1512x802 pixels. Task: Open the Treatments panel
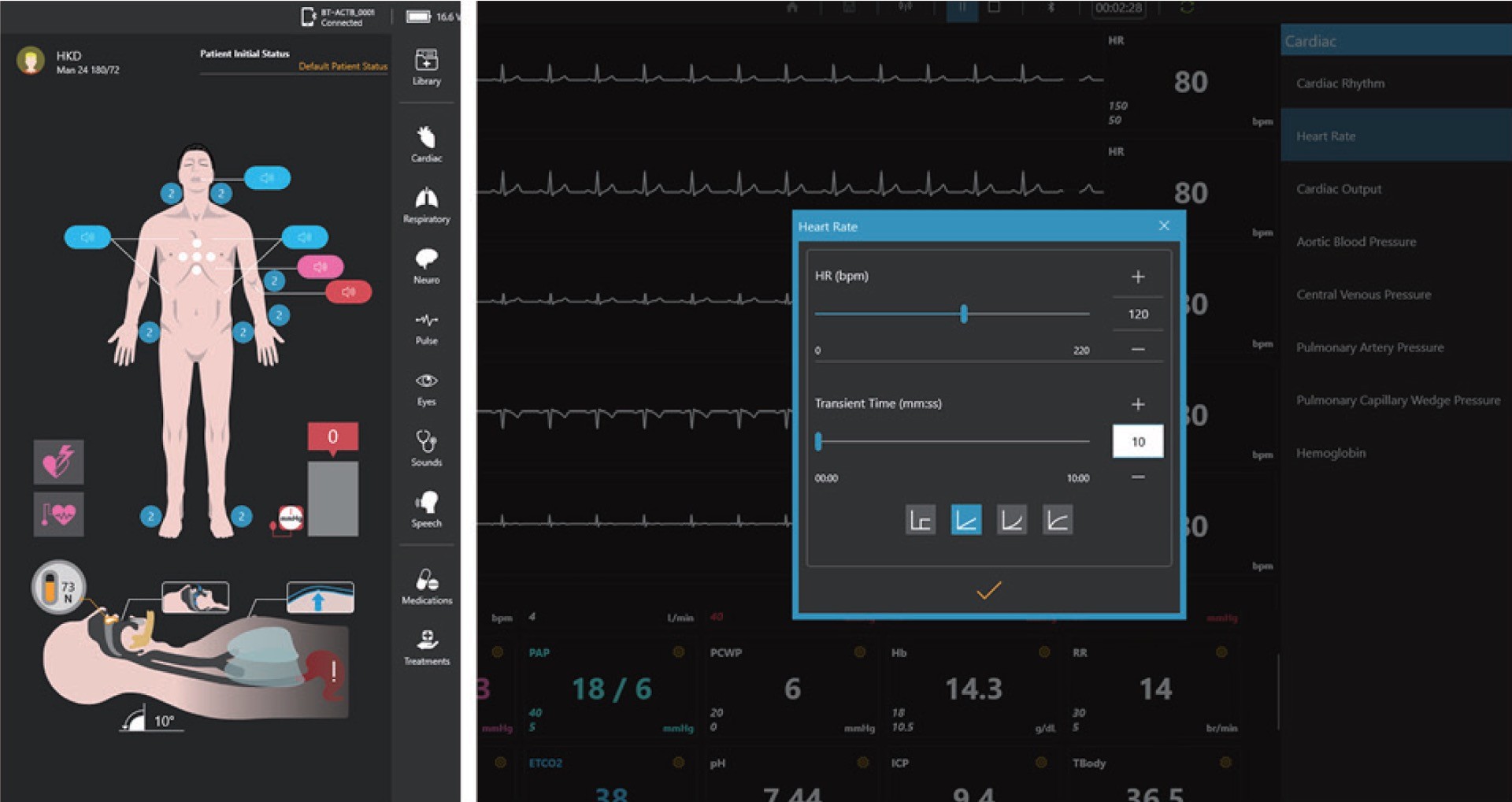(426, 648)
